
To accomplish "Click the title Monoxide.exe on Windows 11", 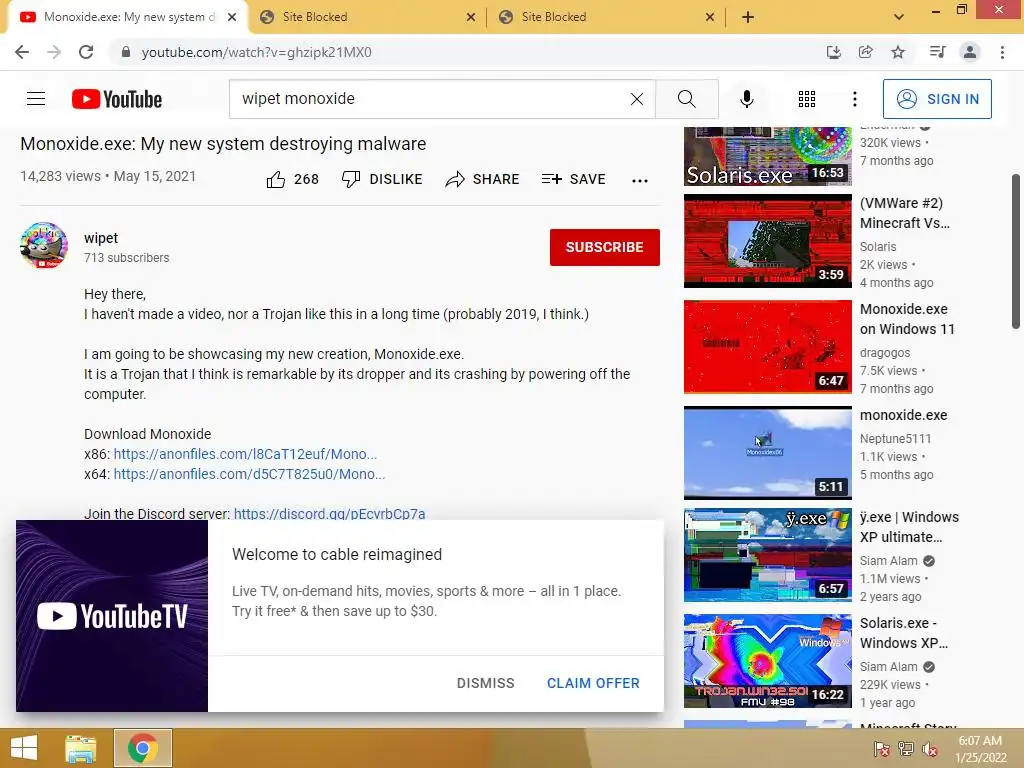I will tap(907, 319).
